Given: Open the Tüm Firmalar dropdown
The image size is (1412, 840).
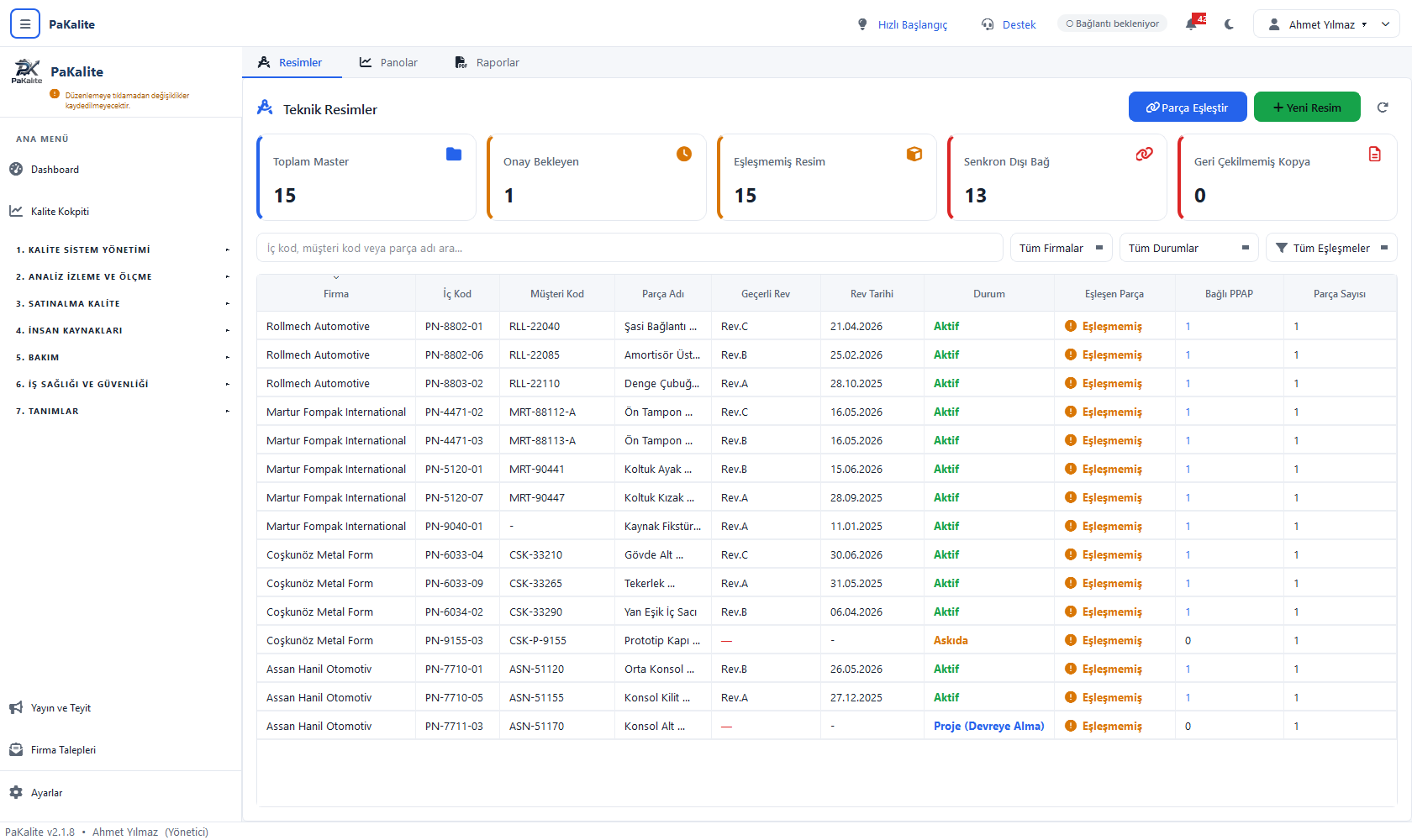Looking at the screenshot, I should tap(1061, 248).
